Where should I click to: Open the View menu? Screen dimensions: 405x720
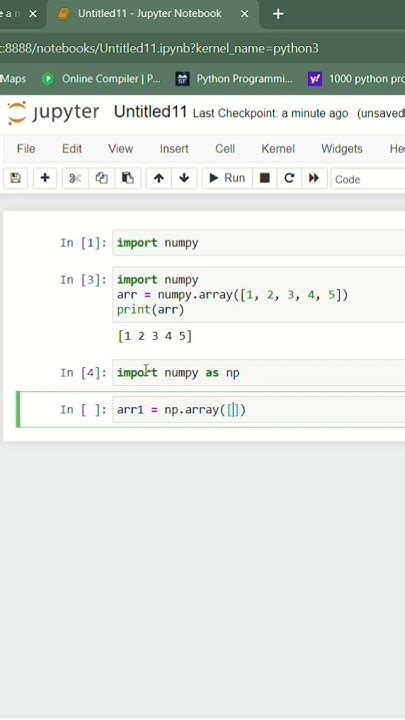(x=120, y=149)
